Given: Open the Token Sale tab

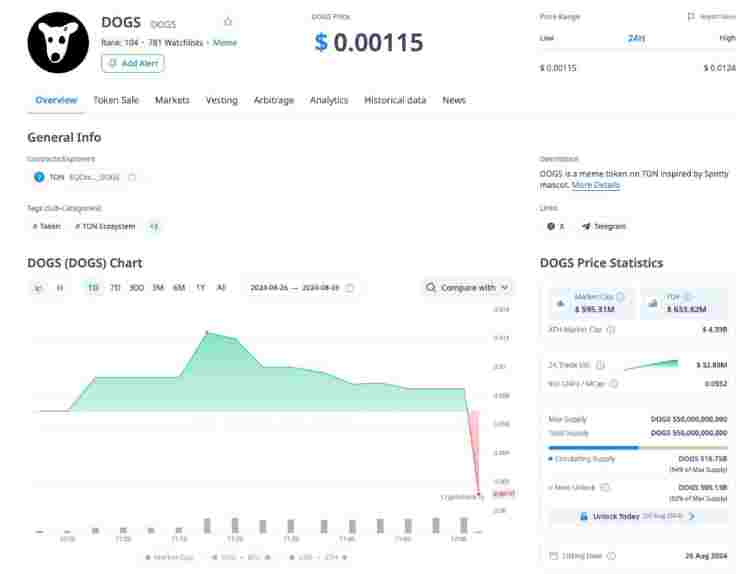Looking at the screenshot, I should pyautogui.click(x=116, y=100).
